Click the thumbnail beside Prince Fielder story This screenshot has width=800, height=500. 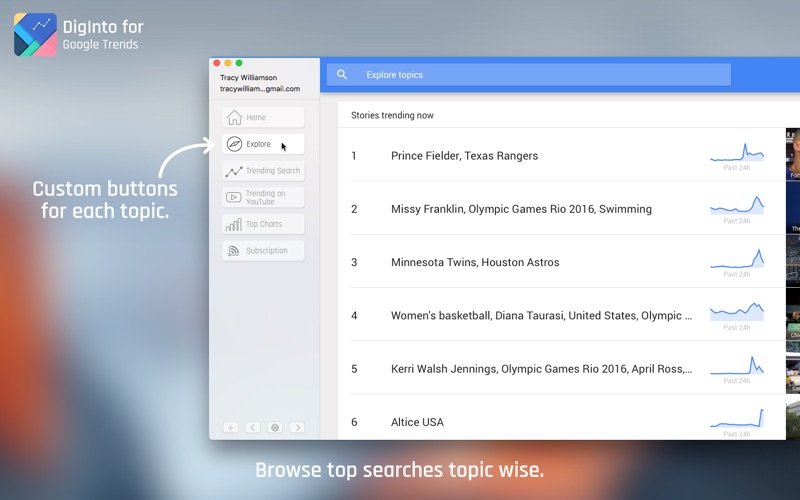tap(793, 154)
